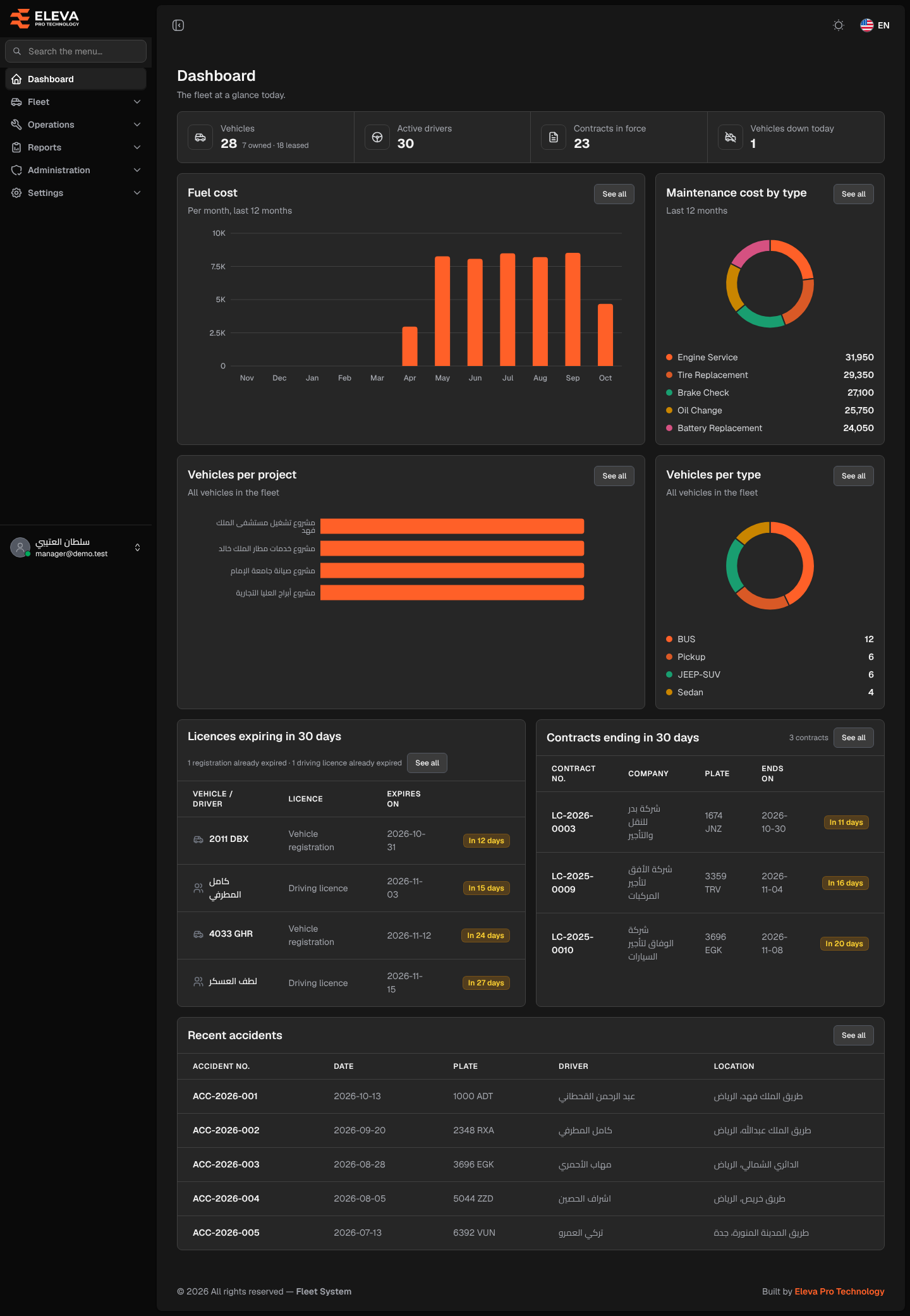The width and height of the screenshot is (910, 1316).
Task: See all in Licences expiring card
Action: pyautogui.click(x=427, y=763)
